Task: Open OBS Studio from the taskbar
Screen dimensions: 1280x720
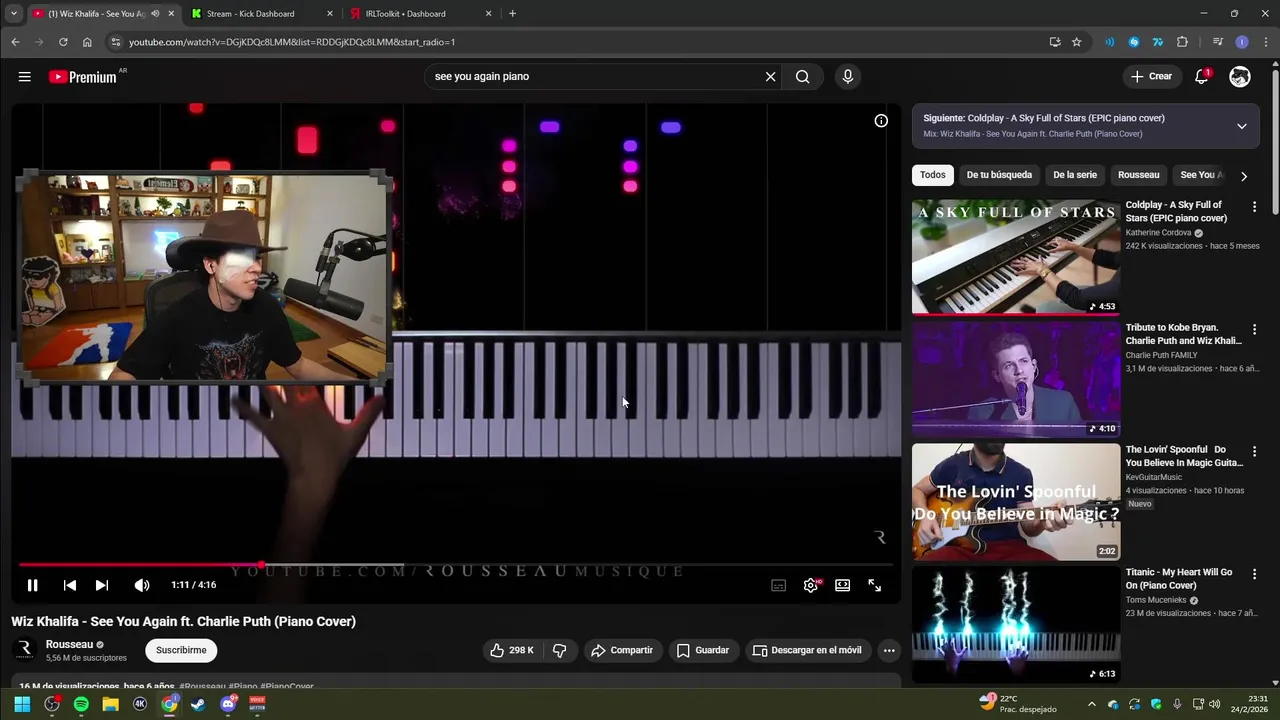Action: [x=52, y=704]
